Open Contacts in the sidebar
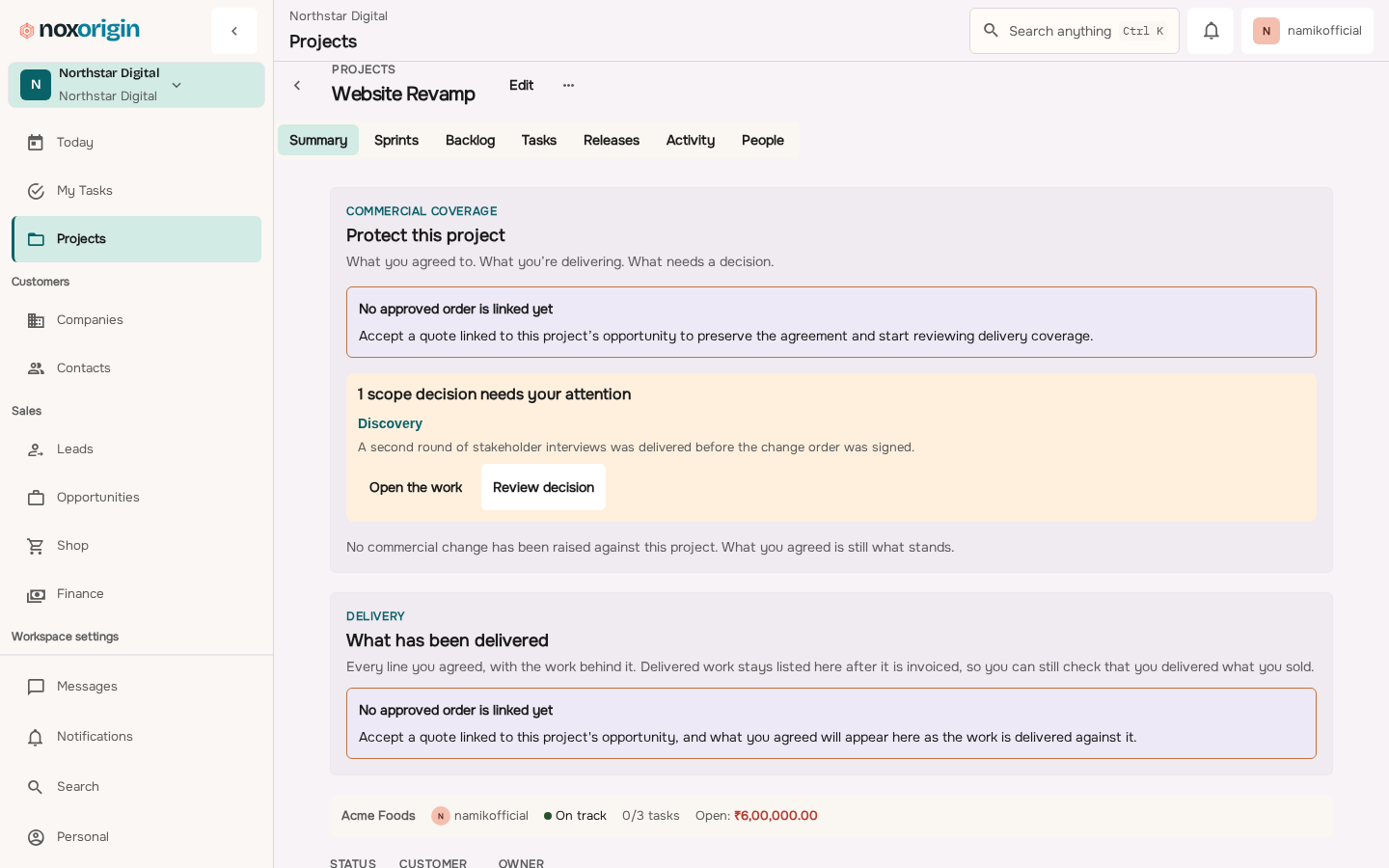Viewport: 1389px width, 868px height. 136,368
